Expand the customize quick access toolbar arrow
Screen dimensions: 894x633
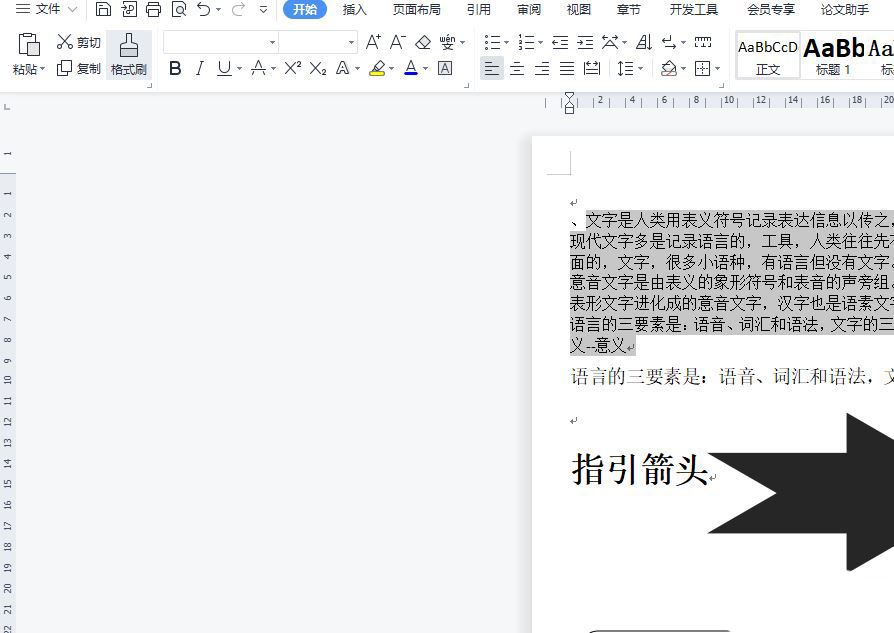click(263, 10)
